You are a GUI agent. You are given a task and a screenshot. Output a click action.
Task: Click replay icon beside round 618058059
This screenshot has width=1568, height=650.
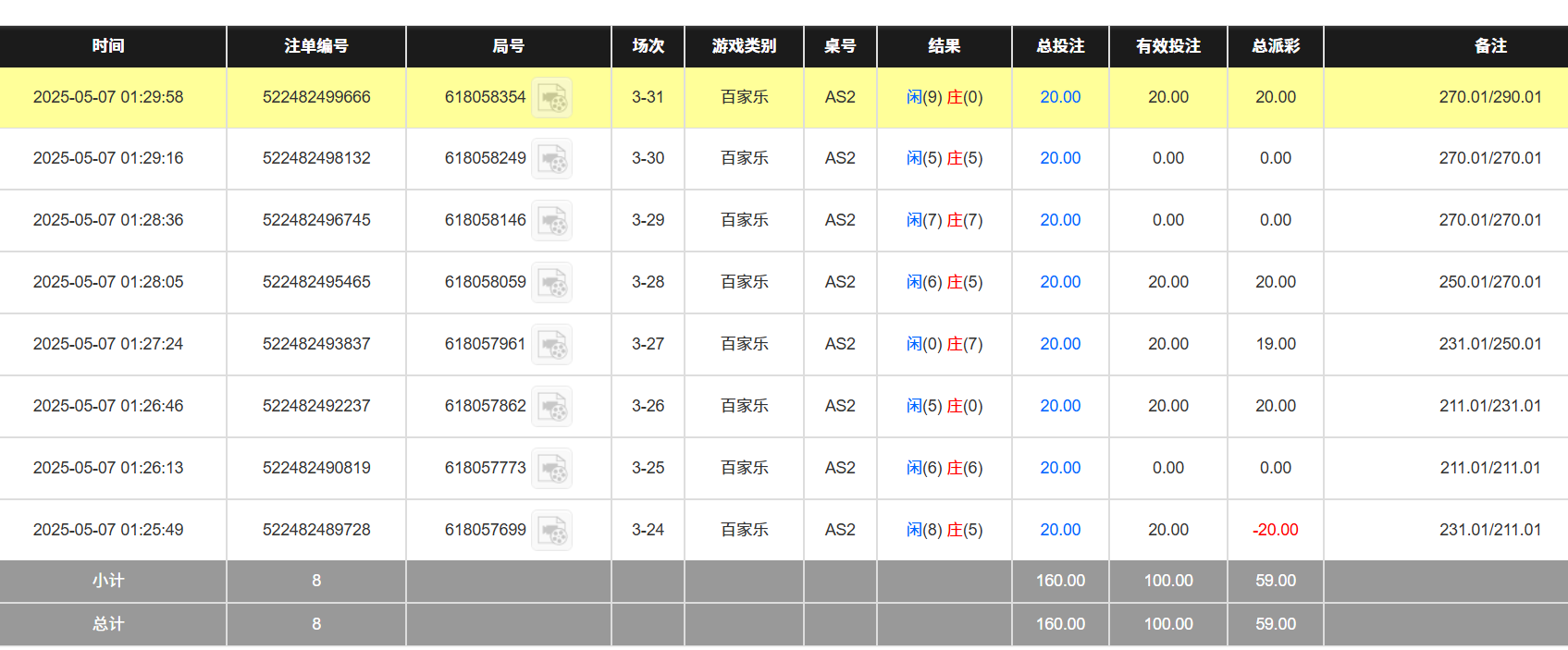[552, 283]
